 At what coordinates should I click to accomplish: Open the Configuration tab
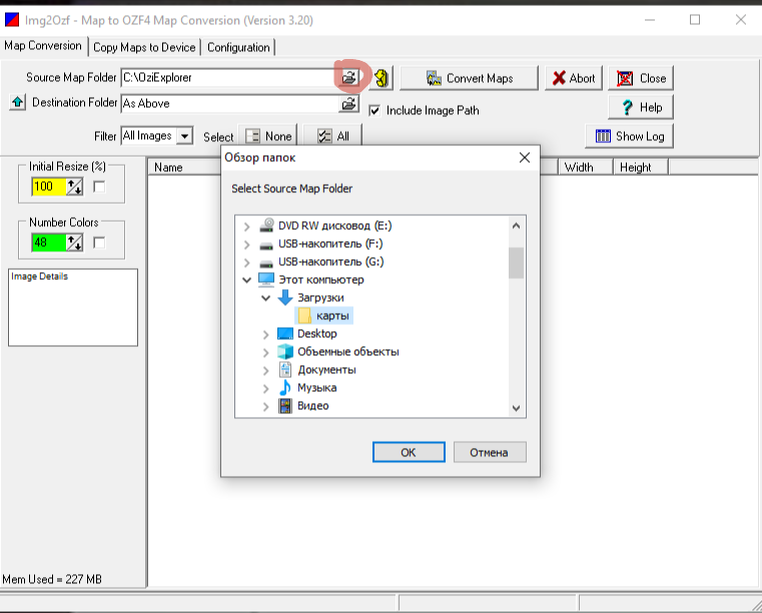(x=238, y=47)
